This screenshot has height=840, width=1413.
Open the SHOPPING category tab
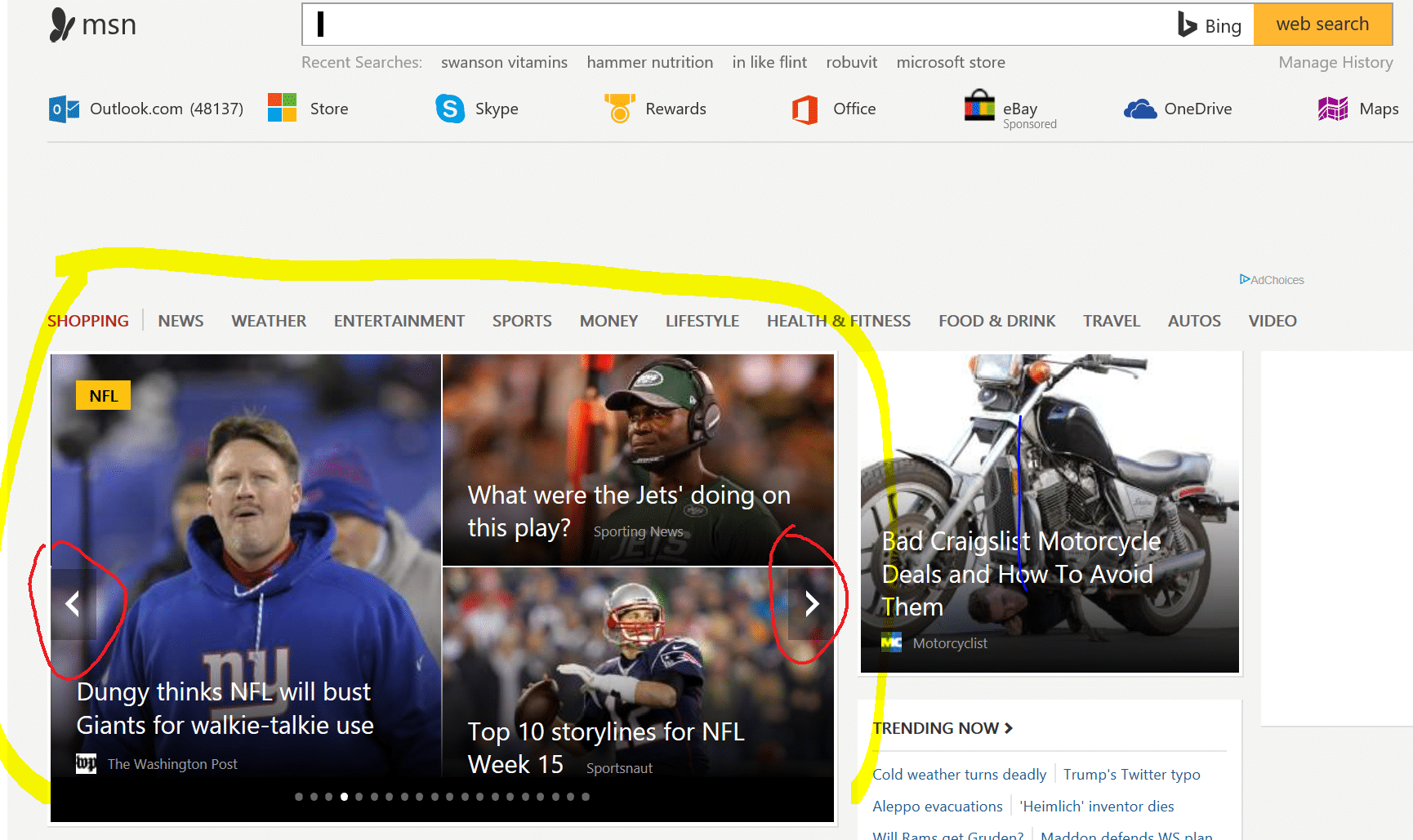coord(88,321)
